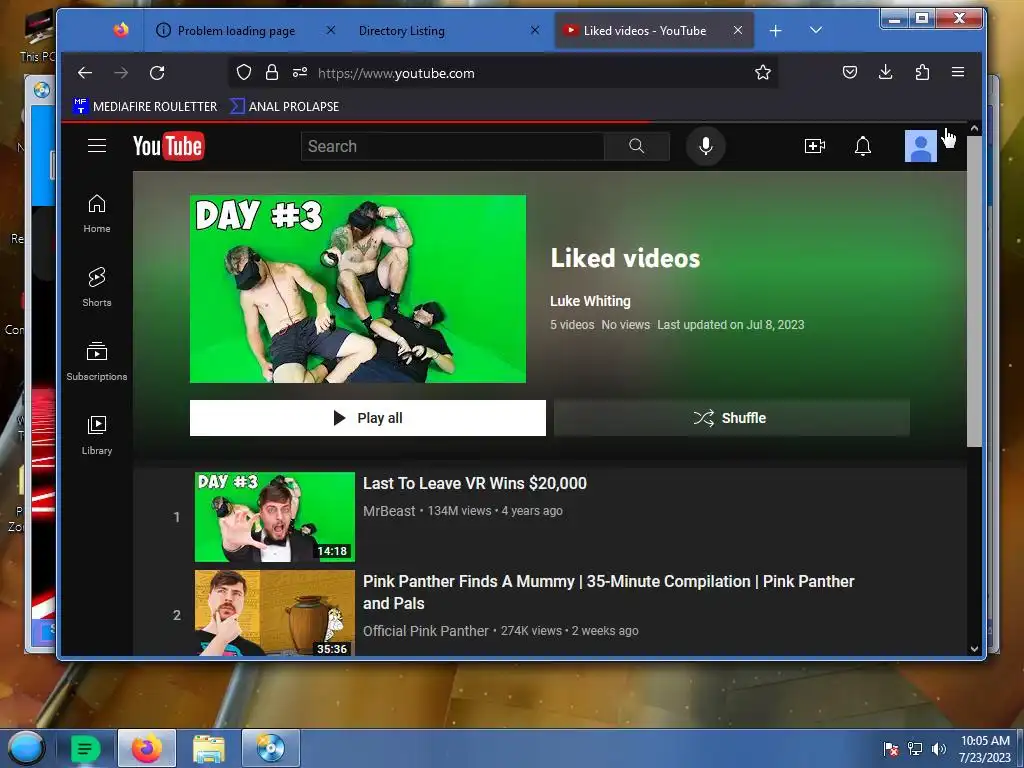Click the page scrollbar up arrow
This screenshot has width=1024, height=768.
974,129
